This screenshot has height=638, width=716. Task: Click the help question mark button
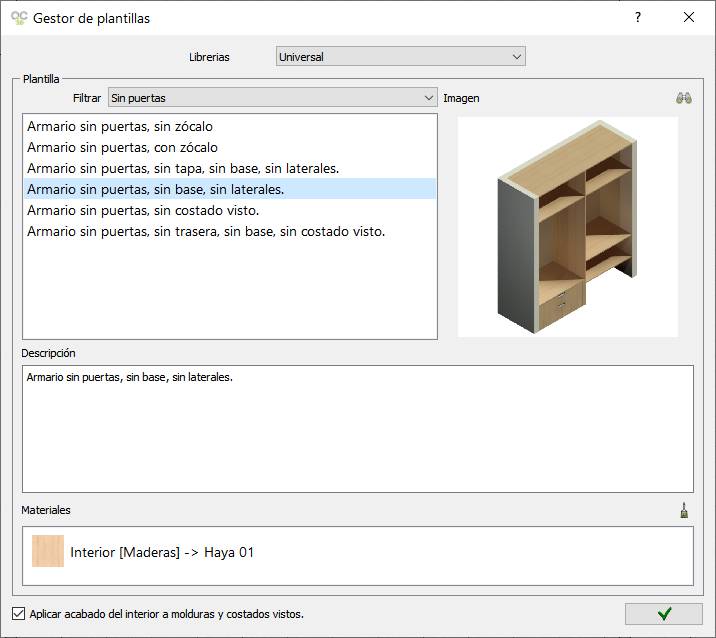[x=638, y=17]
